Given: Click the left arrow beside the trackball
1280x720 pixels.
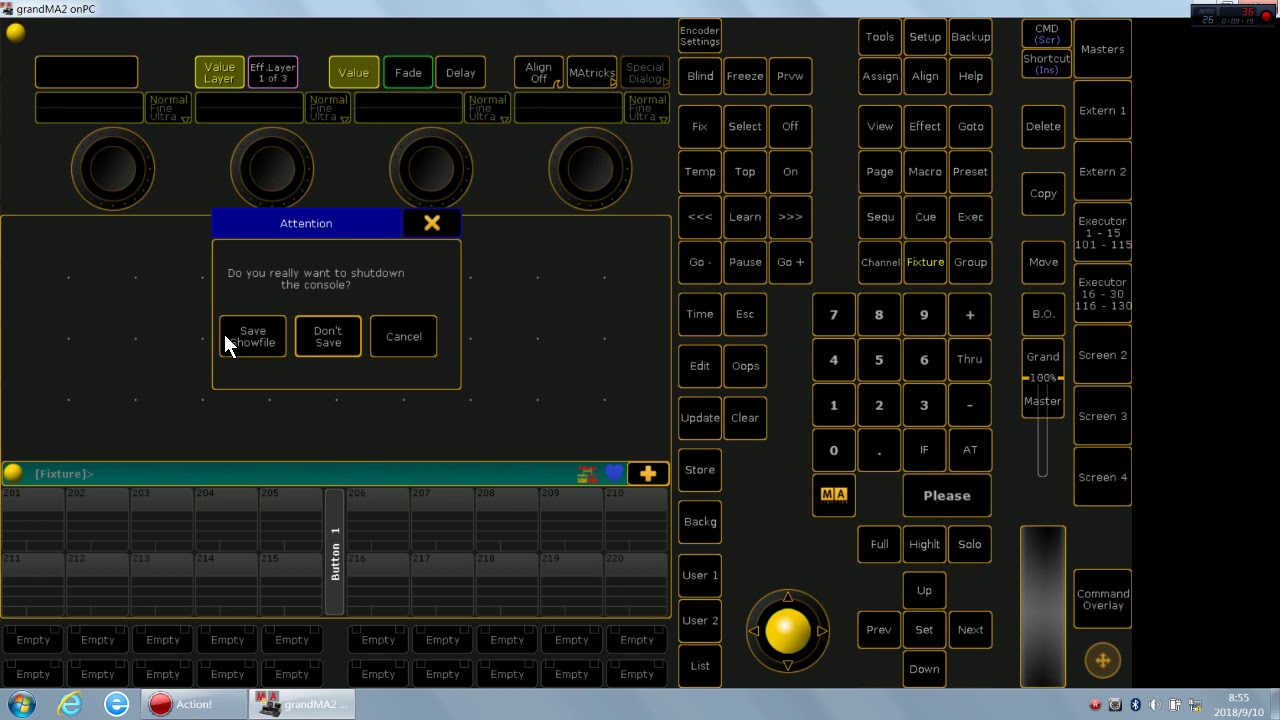Looking at the screenshot, I should (754, 631).
